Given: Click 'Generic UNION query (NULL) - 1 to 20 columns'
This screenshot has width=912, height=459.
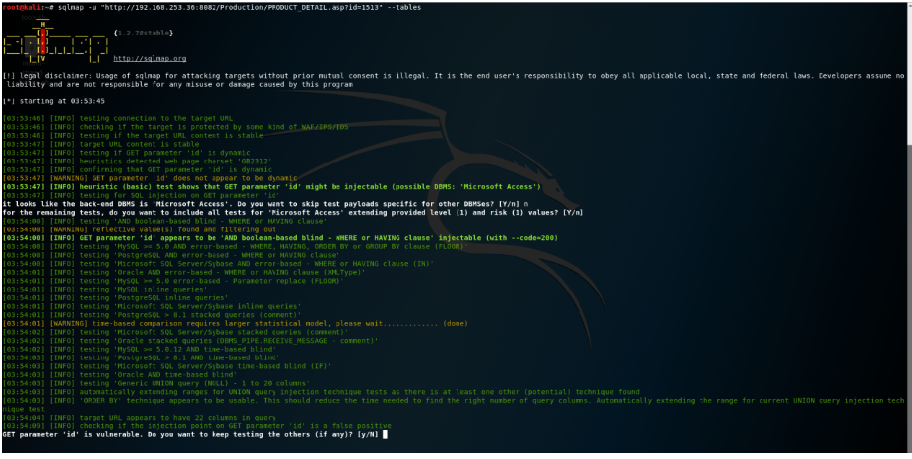Looking at the screenshot, I should pyautogui.click(x=156, y=383).
